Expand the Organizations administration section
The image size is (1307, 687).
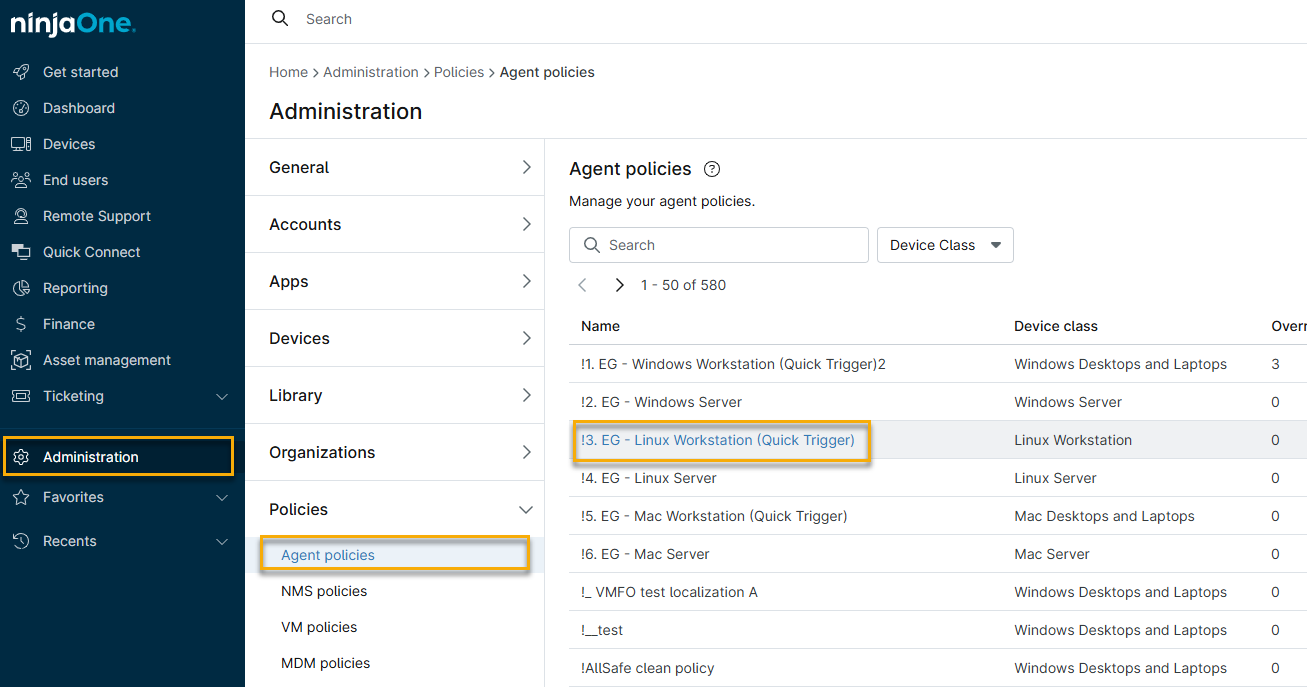526,452
